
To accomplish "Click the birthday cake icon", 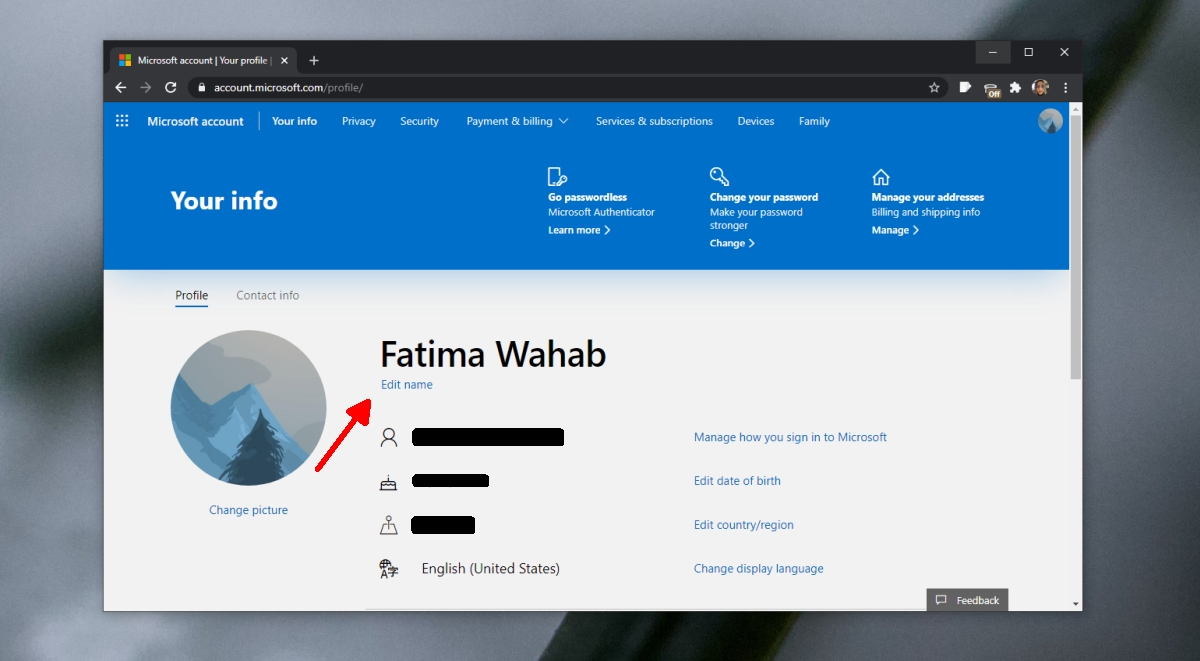I will point(388,483).
